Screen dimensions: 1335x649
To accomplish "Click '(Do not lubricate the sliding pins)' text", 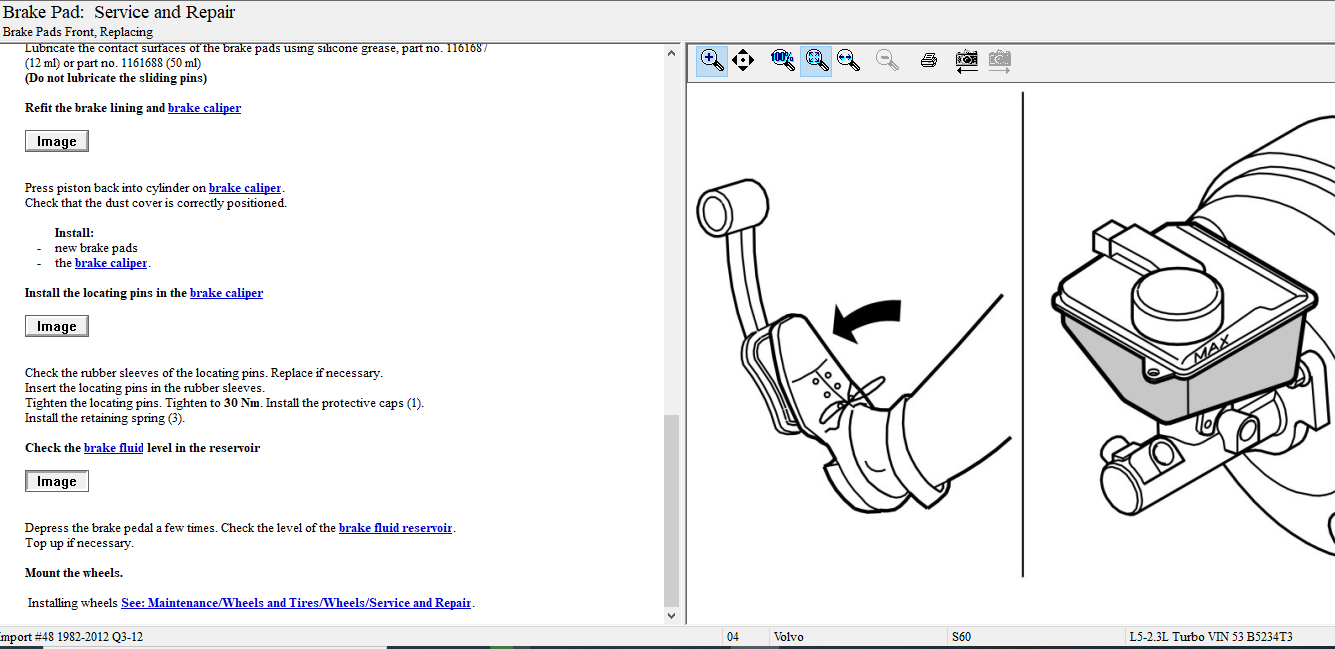I will 116,78.
